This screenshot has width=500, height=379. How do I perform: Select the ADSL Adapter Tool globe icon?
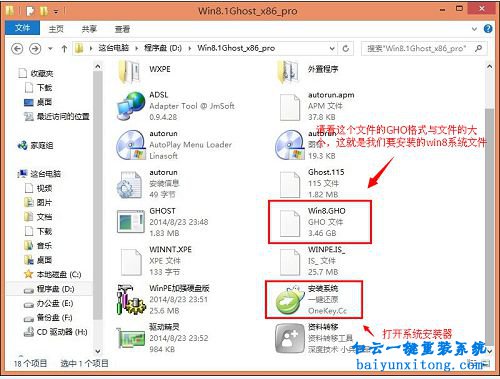pyautogui.click(x=130, y=106)
